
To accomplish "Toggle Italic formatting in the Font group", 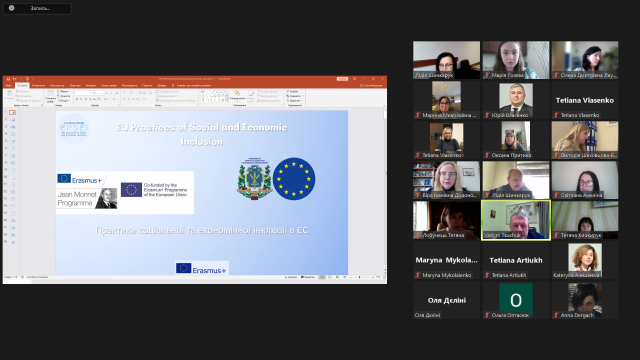I will [x=81, y=99].
